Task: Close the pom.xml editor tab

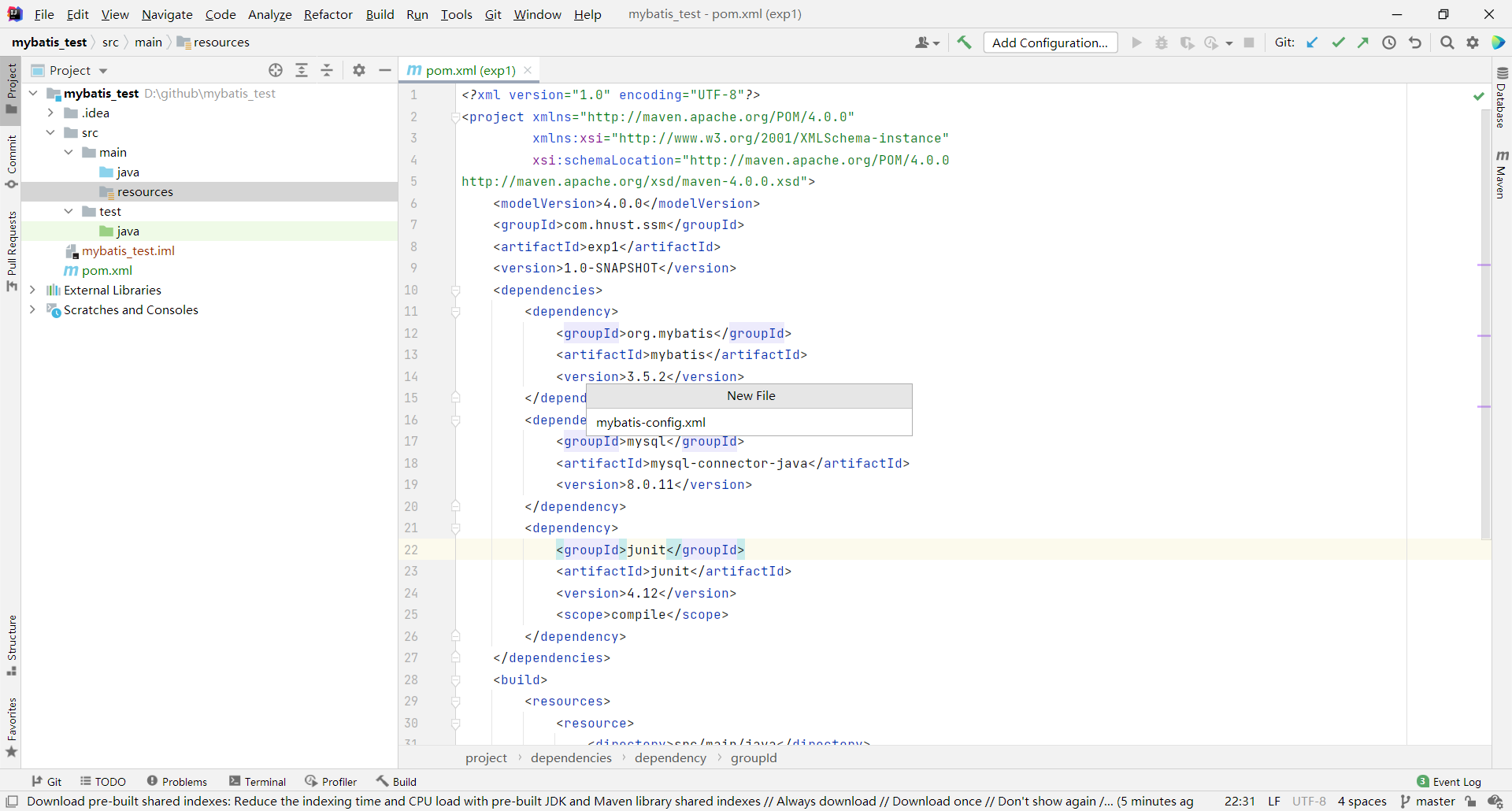Action: (528, 70)
